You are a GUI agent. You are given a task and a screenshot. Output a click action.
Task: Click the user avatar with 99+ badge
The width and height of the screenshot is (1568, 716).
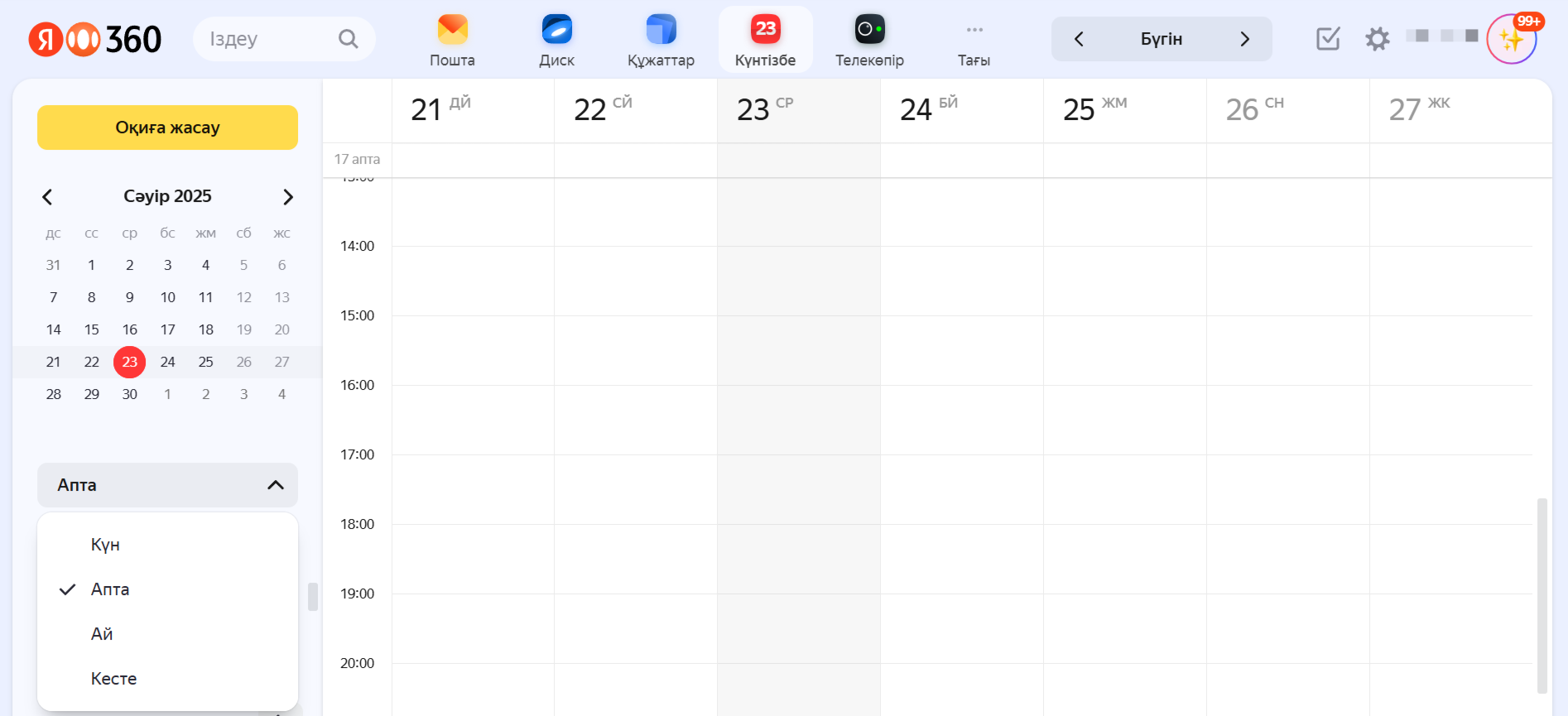coord(1511,40)
